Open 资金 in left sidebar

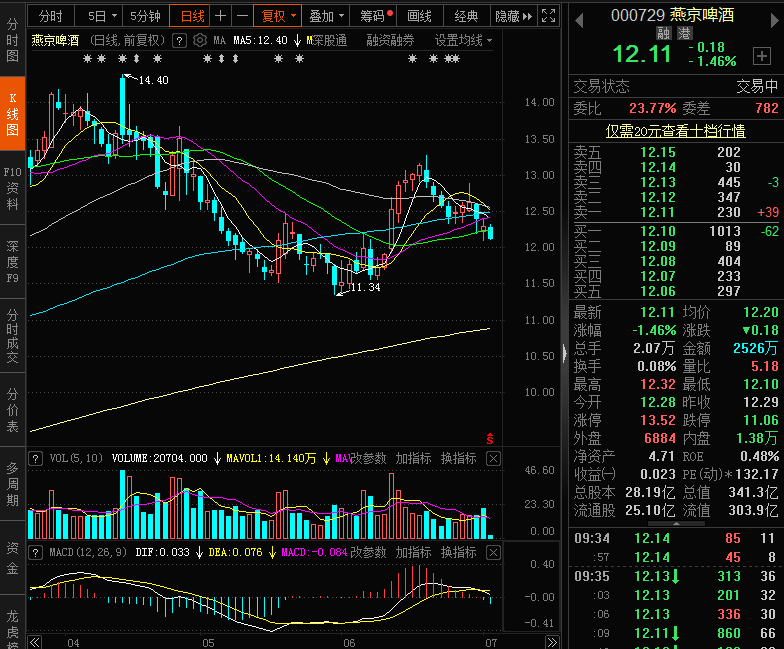click(x=12, y=558)
